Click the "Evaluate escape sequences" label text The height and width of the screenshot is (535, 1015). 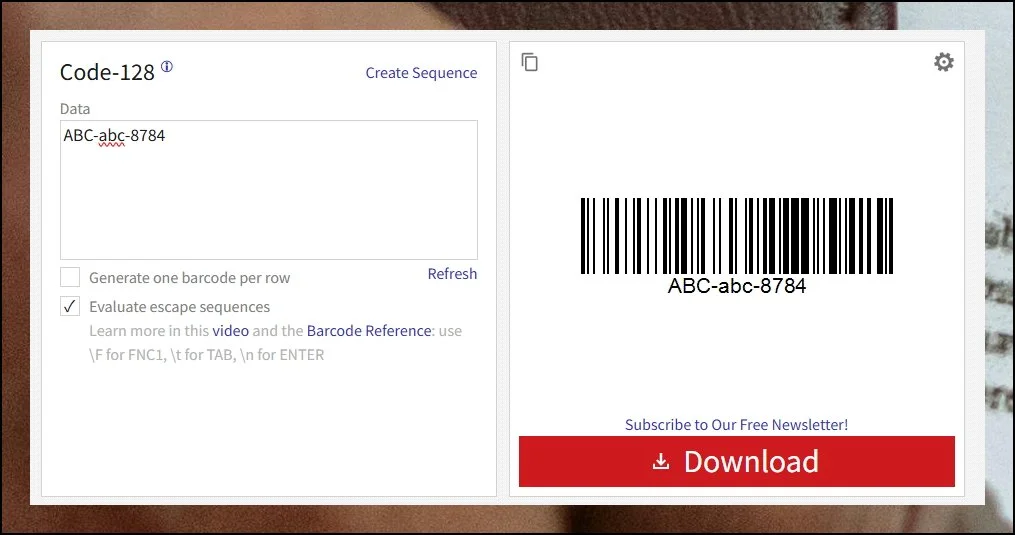point(179,307)
